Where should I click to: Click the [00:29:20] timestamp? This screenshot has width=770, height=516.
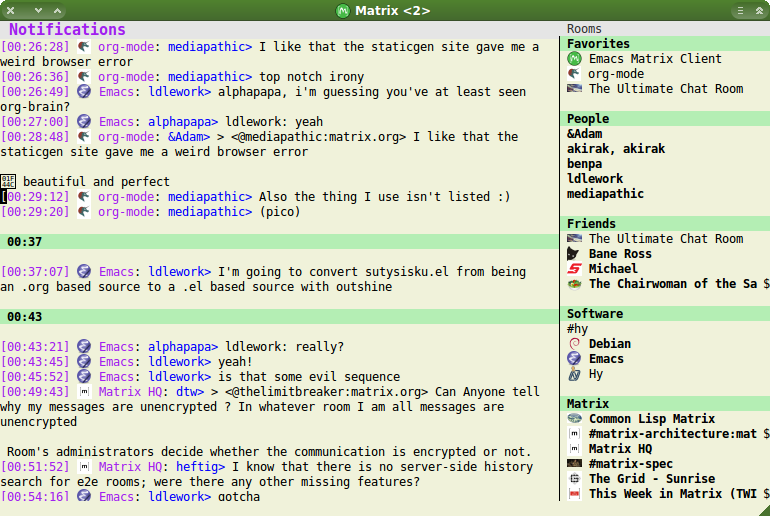35,212
